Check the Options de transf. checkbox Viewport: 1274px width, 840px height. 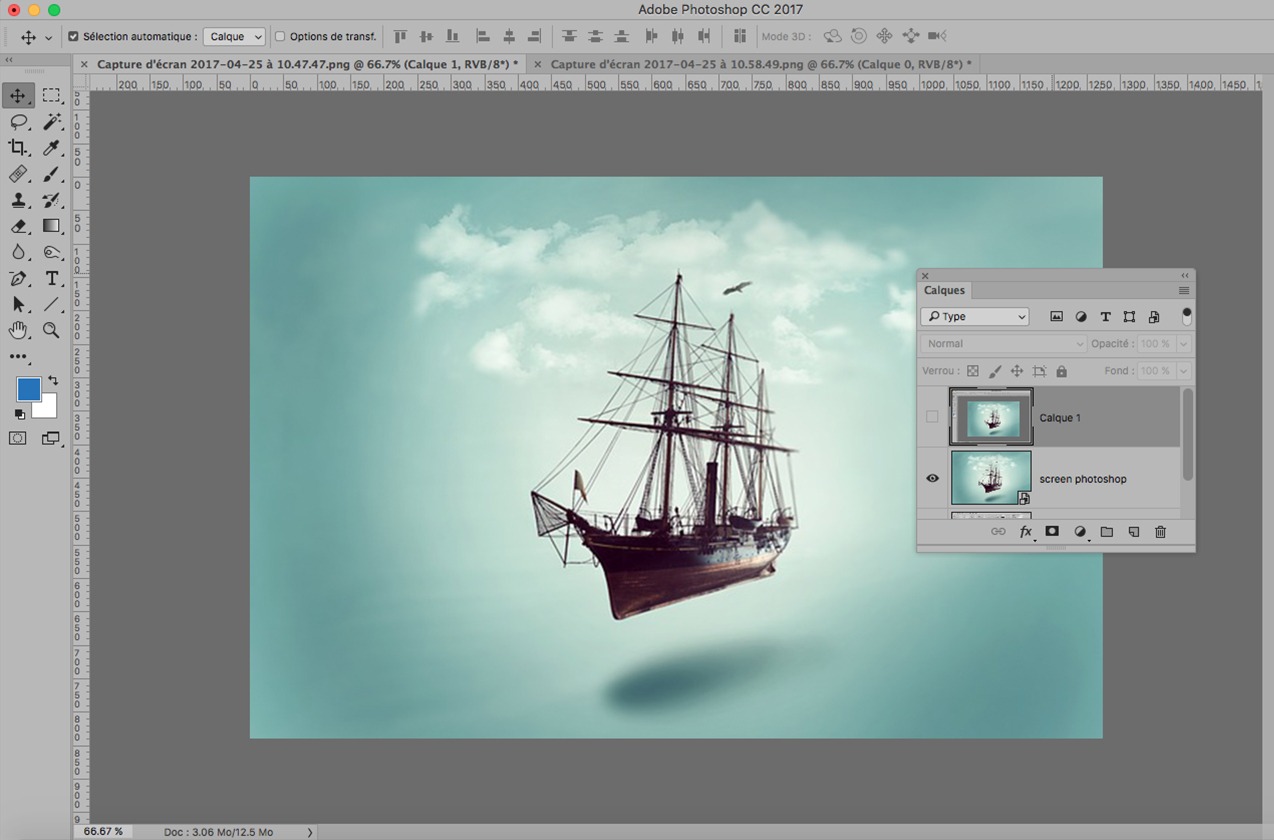[x=282, y=36]
